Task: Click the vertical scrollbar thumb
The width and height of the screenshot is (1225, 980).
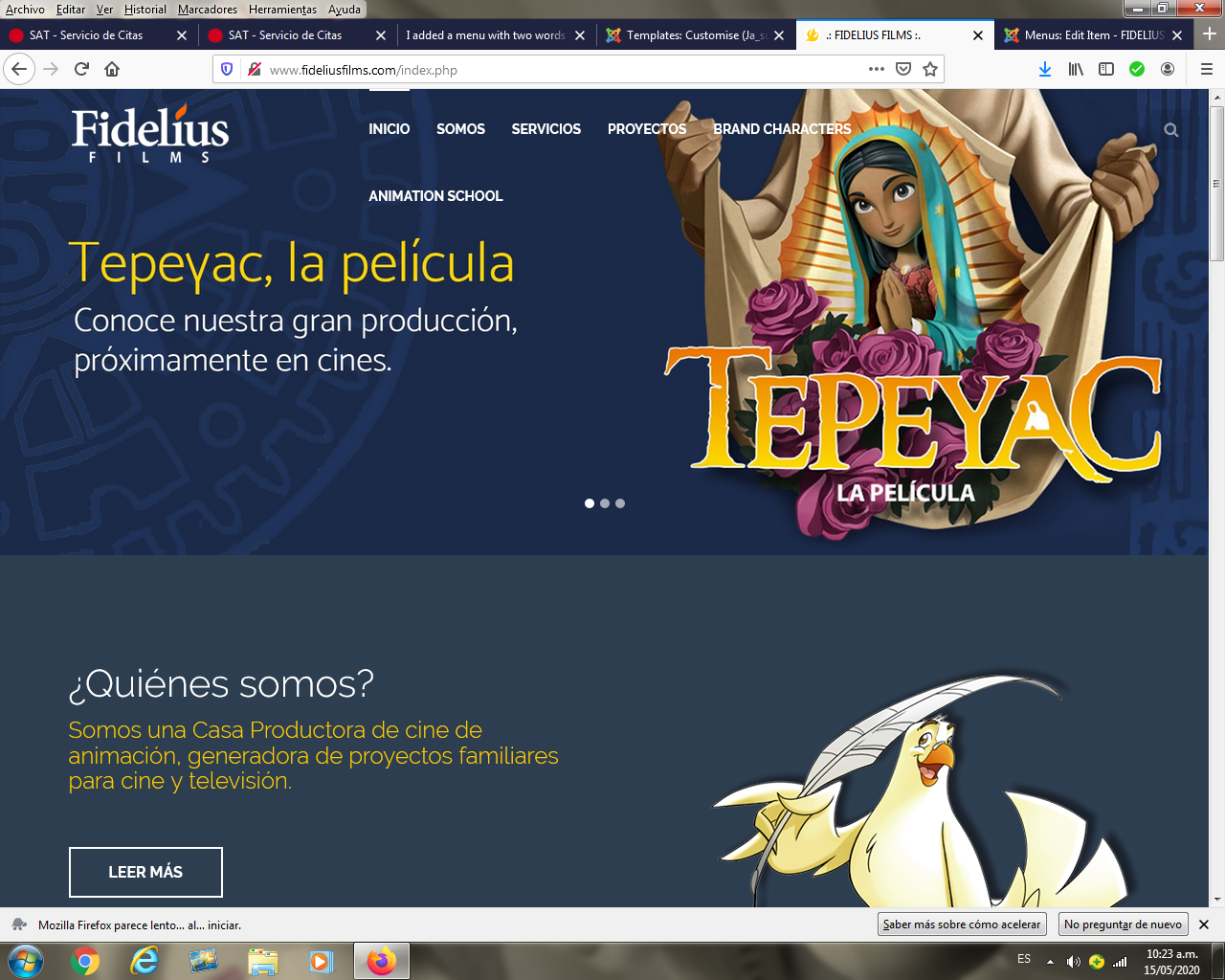Action: 1216,183
